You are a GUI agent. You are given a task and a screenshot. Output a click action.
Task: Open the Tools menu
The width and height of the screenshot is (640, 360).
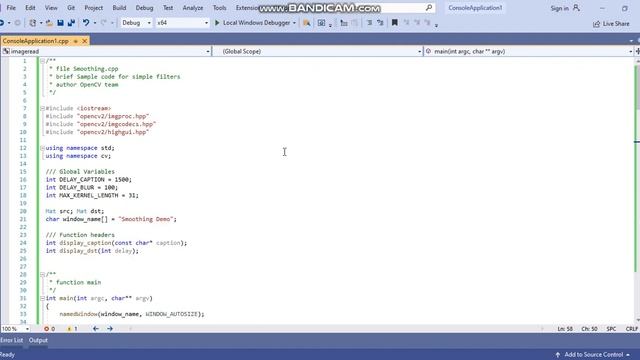click(219, 8)
